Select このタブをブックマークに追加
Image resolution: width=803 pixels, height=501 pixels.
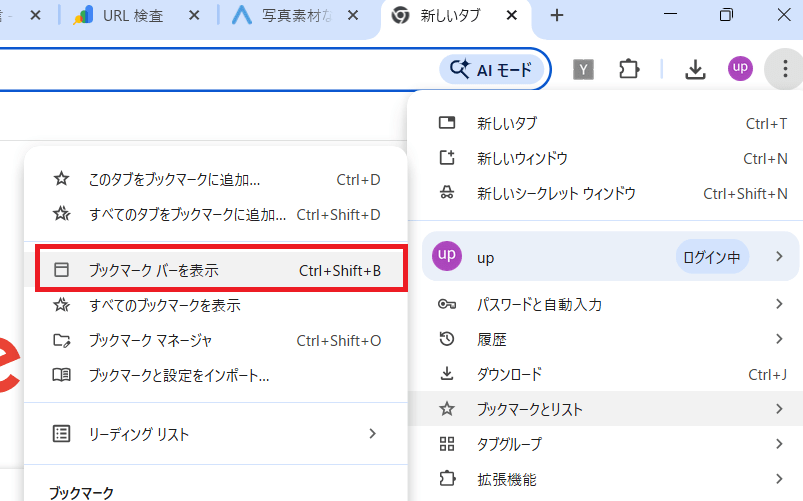174,180
